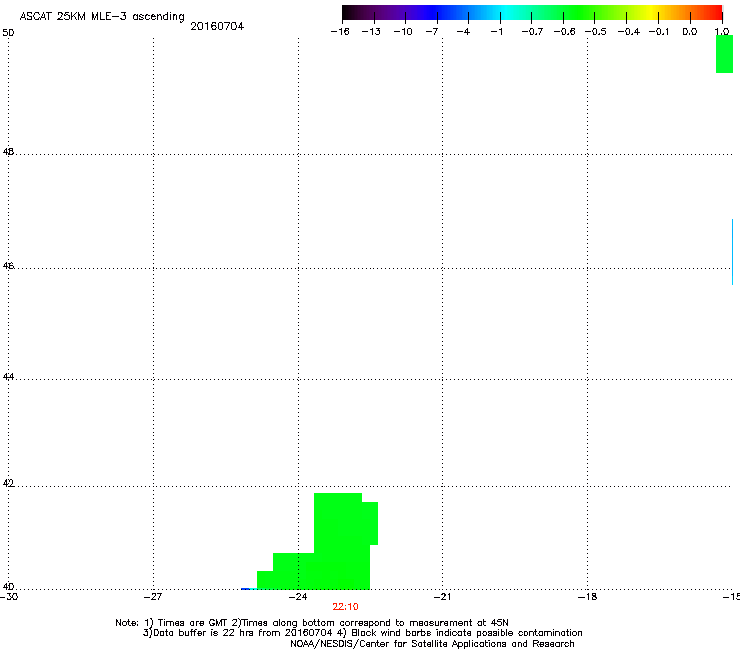The height and width of the screenshot is (650, 740).
Task: Click the note line about Data buffer 22 hrs
Action: point(362,633)
